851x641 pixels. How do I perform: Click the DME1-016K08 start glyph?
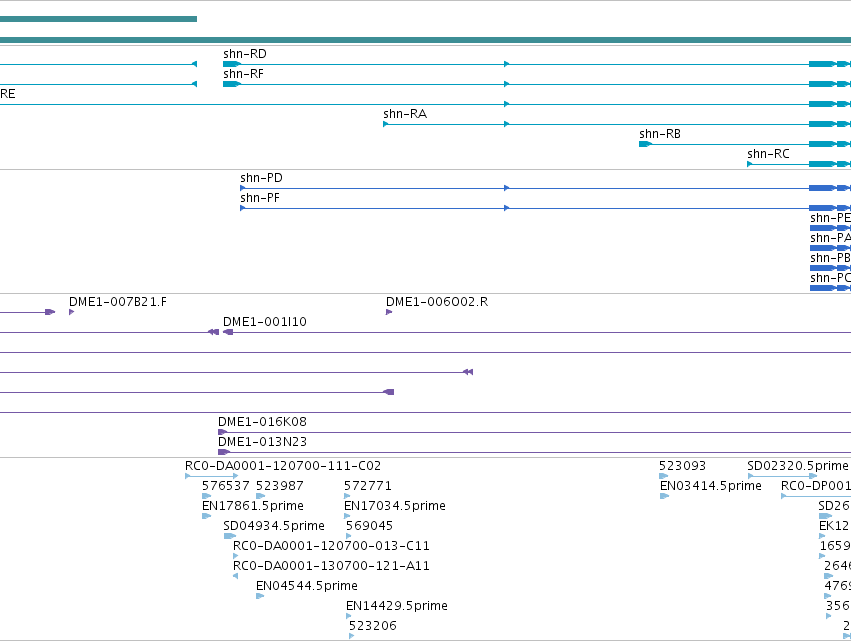(x=223, y=432)
